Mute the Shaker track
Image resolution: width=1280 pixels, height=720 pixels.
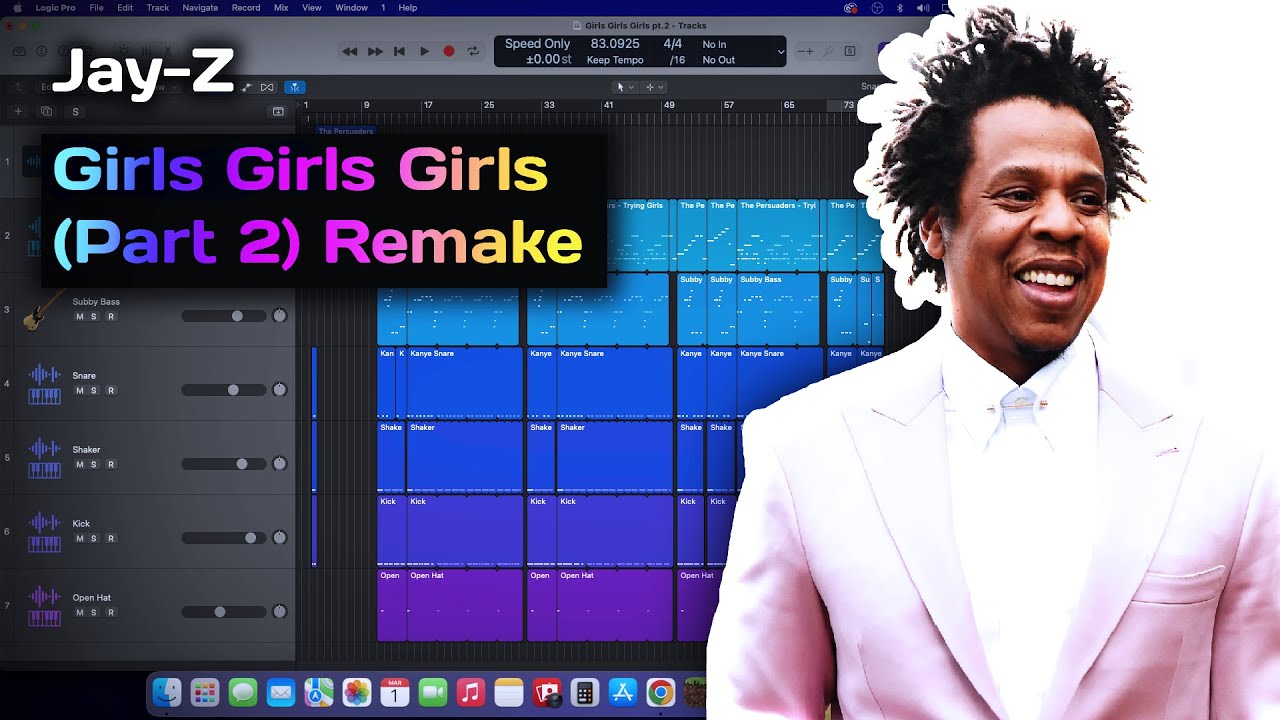pyautogui.click(x=80, y=465)
